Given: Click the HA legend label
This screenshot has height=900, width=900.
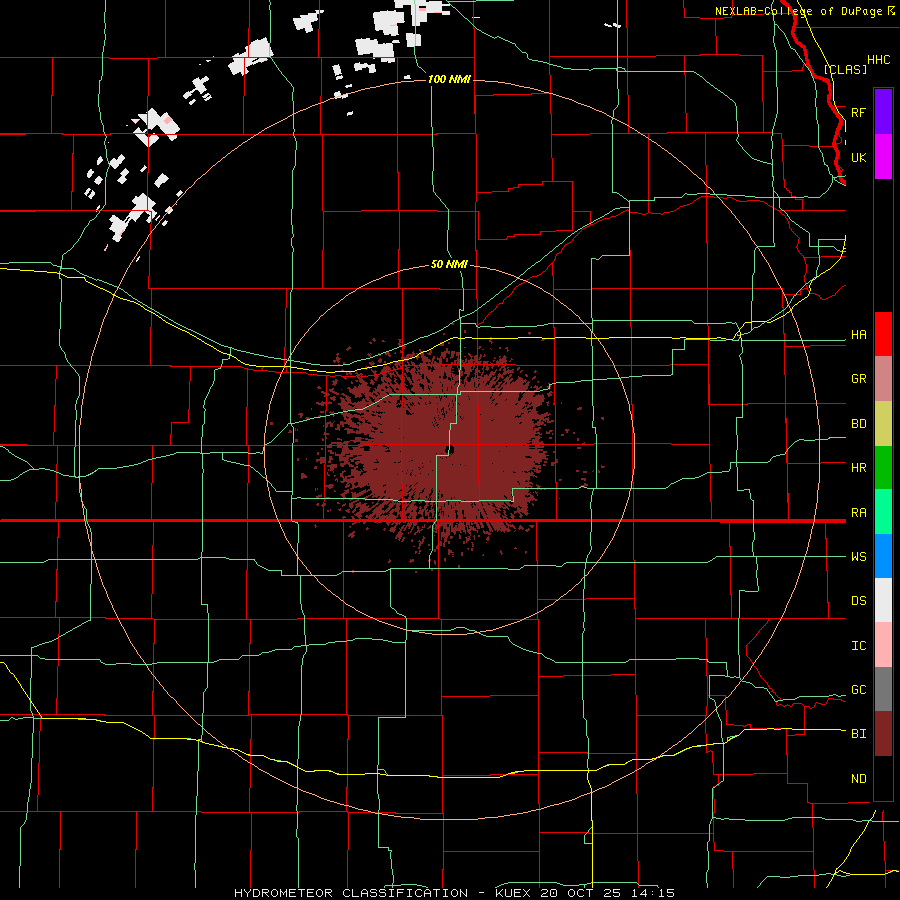Looking at the screenshot, I should point(858,334).
